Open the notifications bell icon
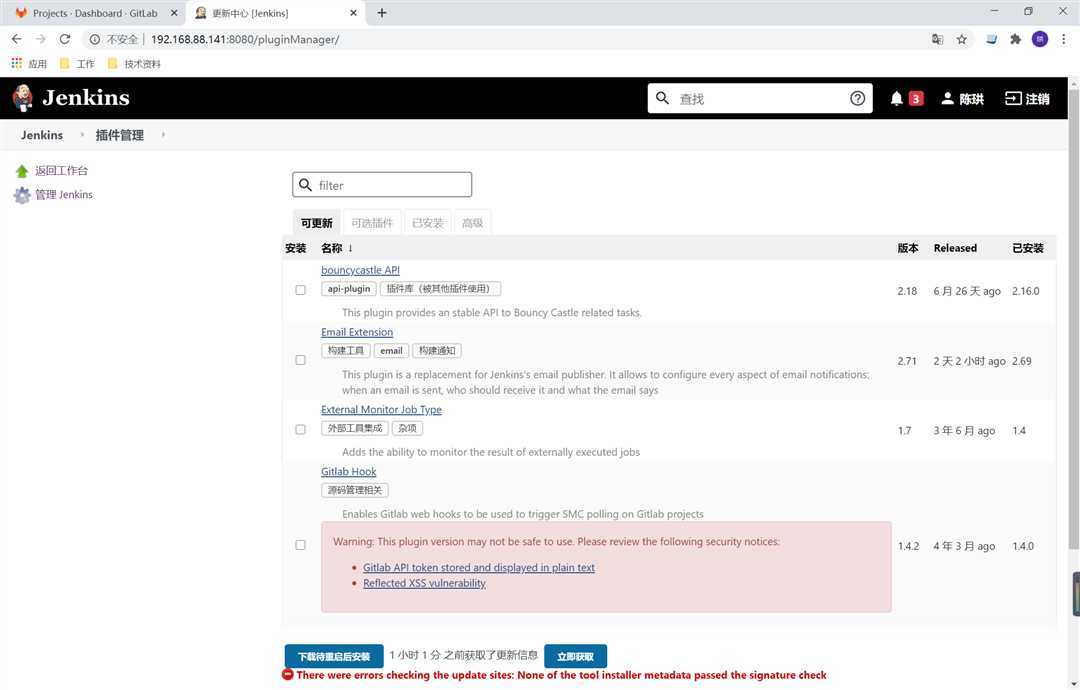 point(896,98)
